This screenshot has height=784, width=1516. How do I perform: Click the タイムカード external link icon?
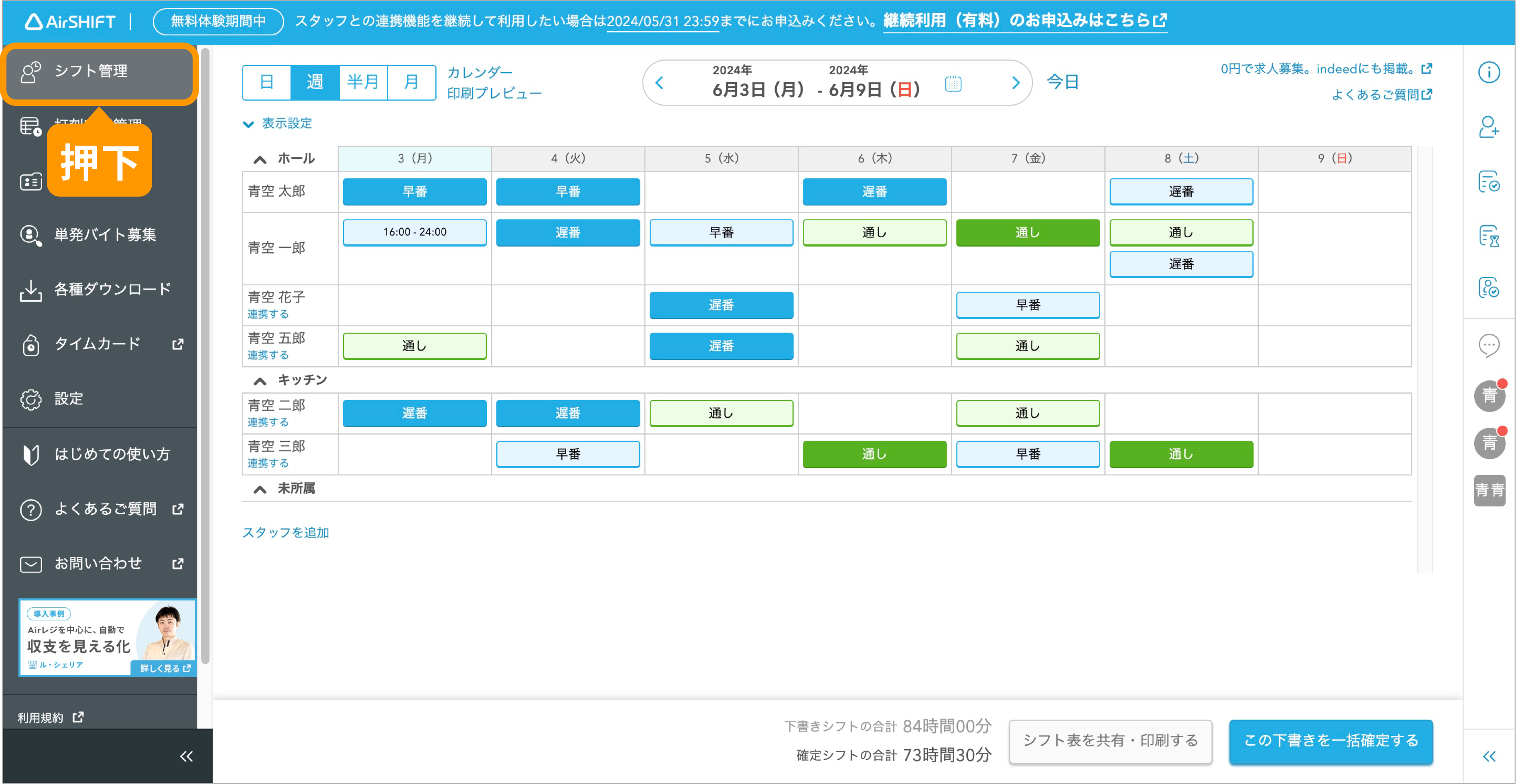(x=178, y=344)
